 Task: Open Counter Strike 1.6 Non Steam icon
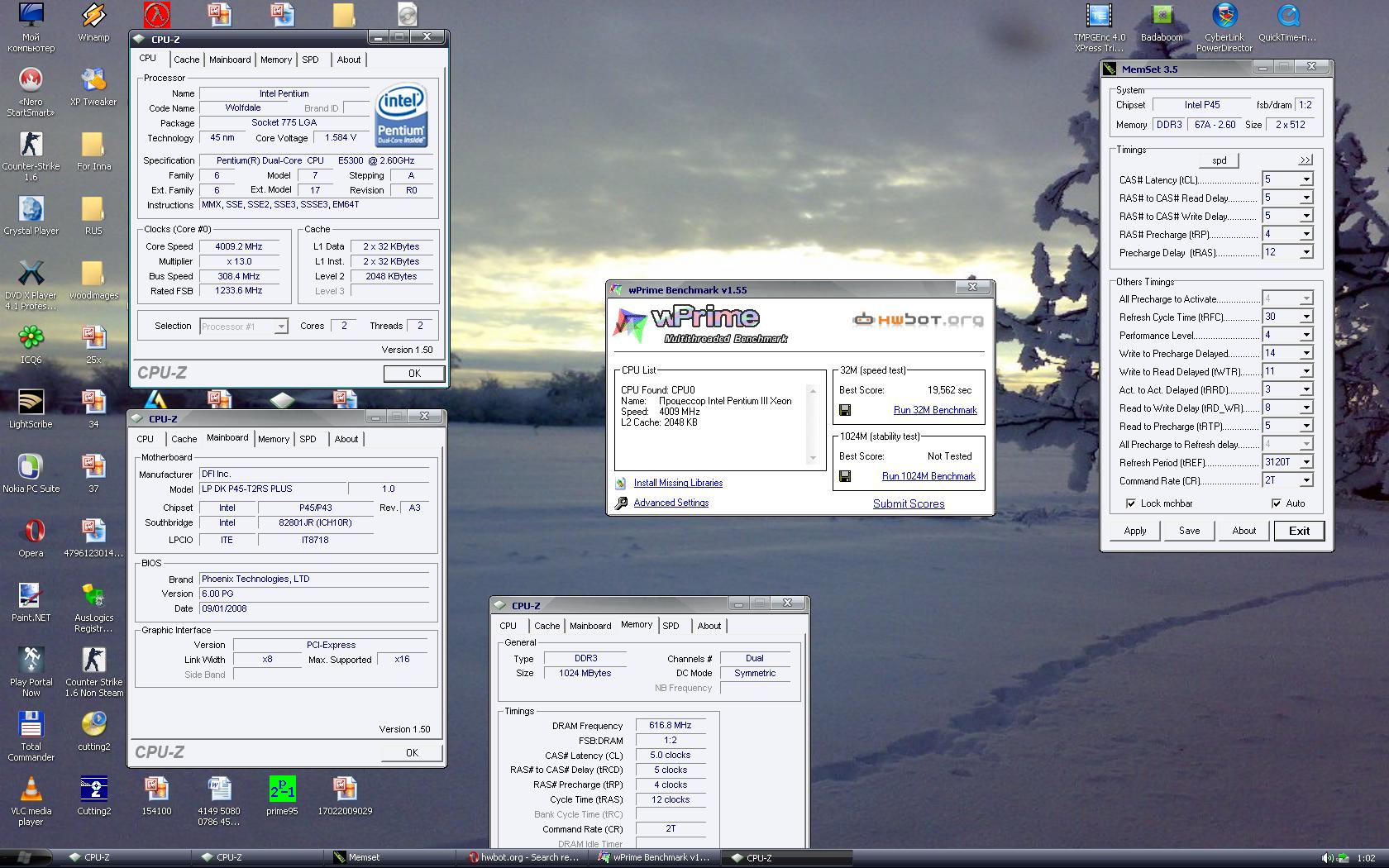point(93,671)
